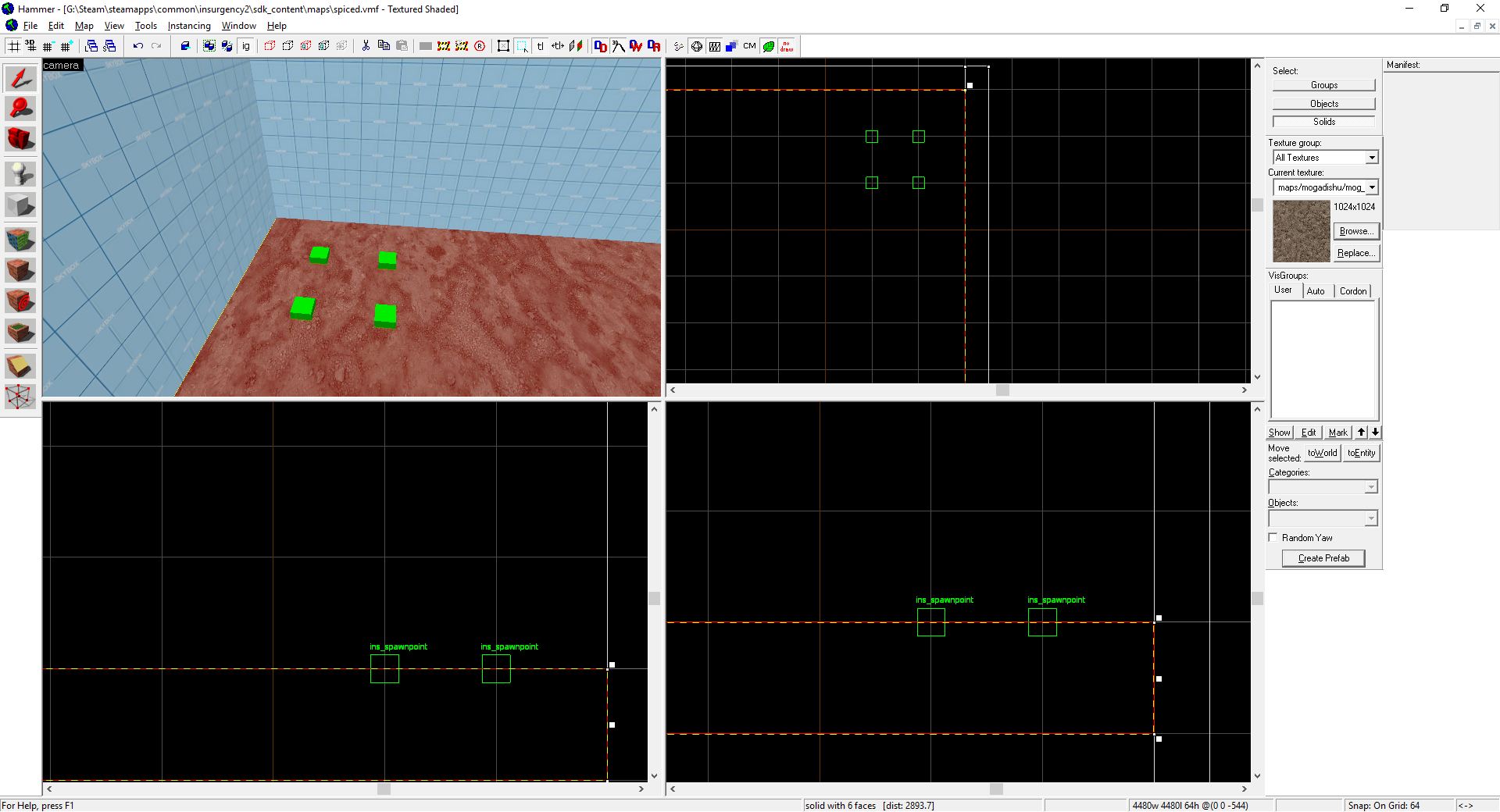Viewport: 1500px width, 812px height.
Task: Toggle the 'tl' texture lock button
Action: click(x=540, y=46)
